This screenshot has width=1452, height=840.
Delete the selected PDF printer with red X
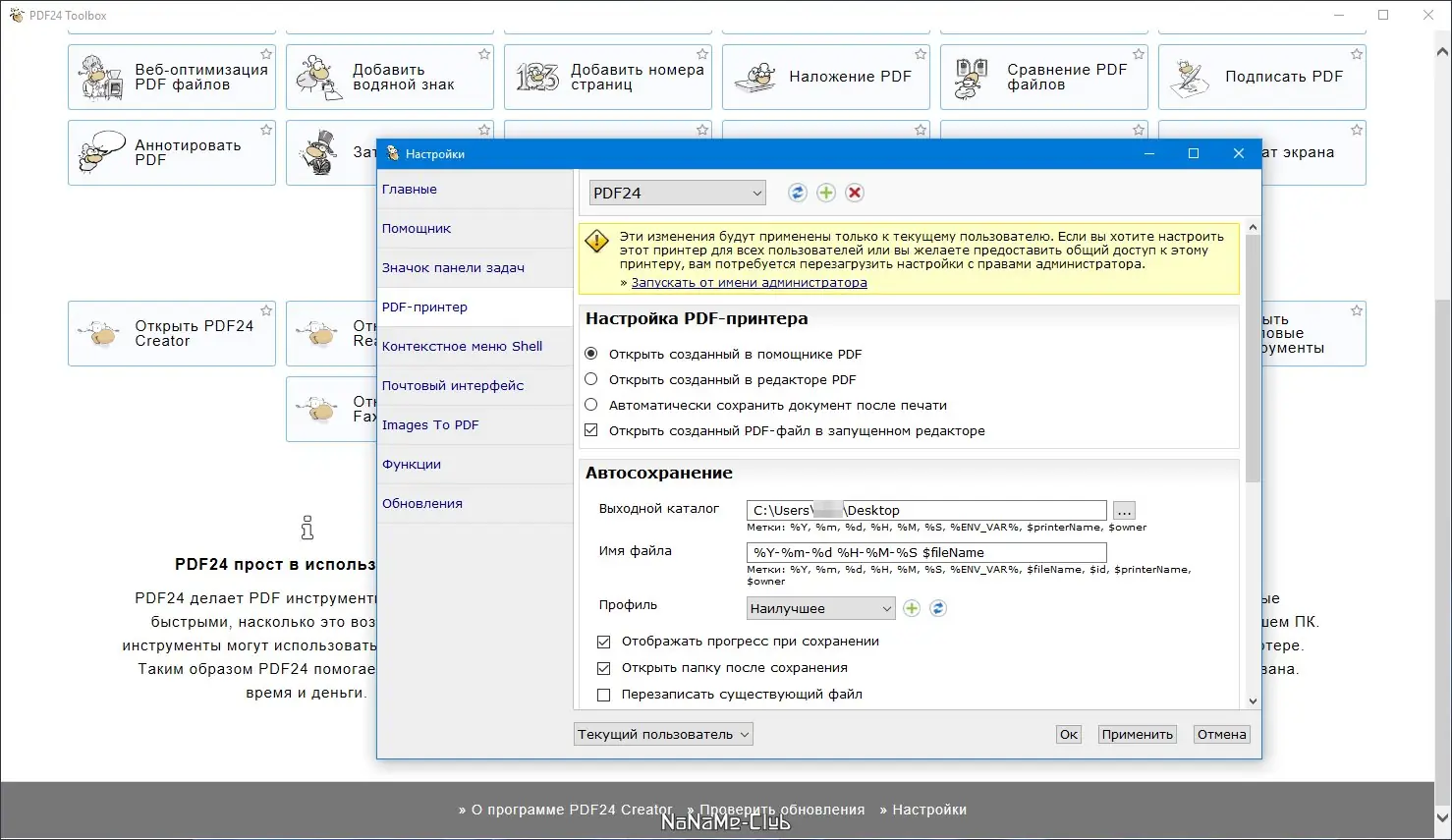(855, 193)
